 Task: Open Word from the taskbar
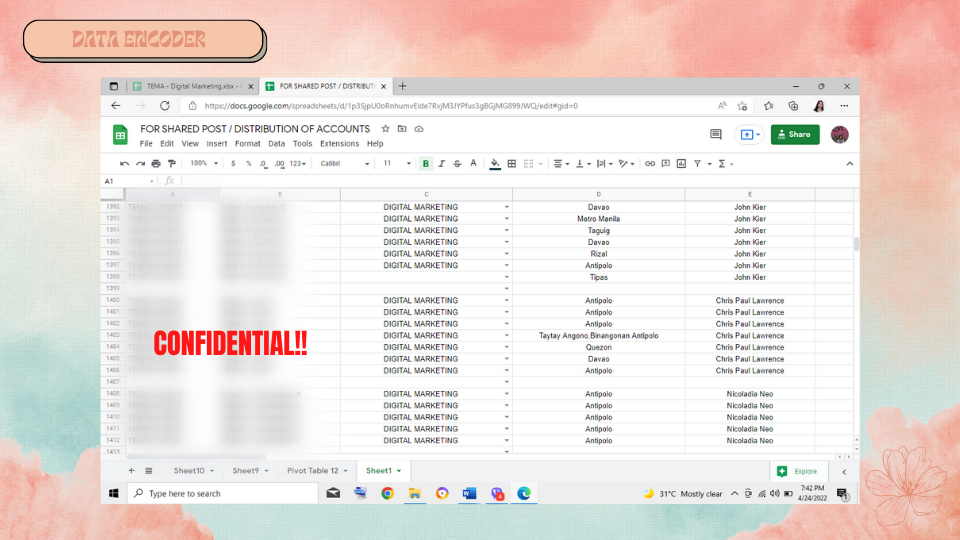469,493
